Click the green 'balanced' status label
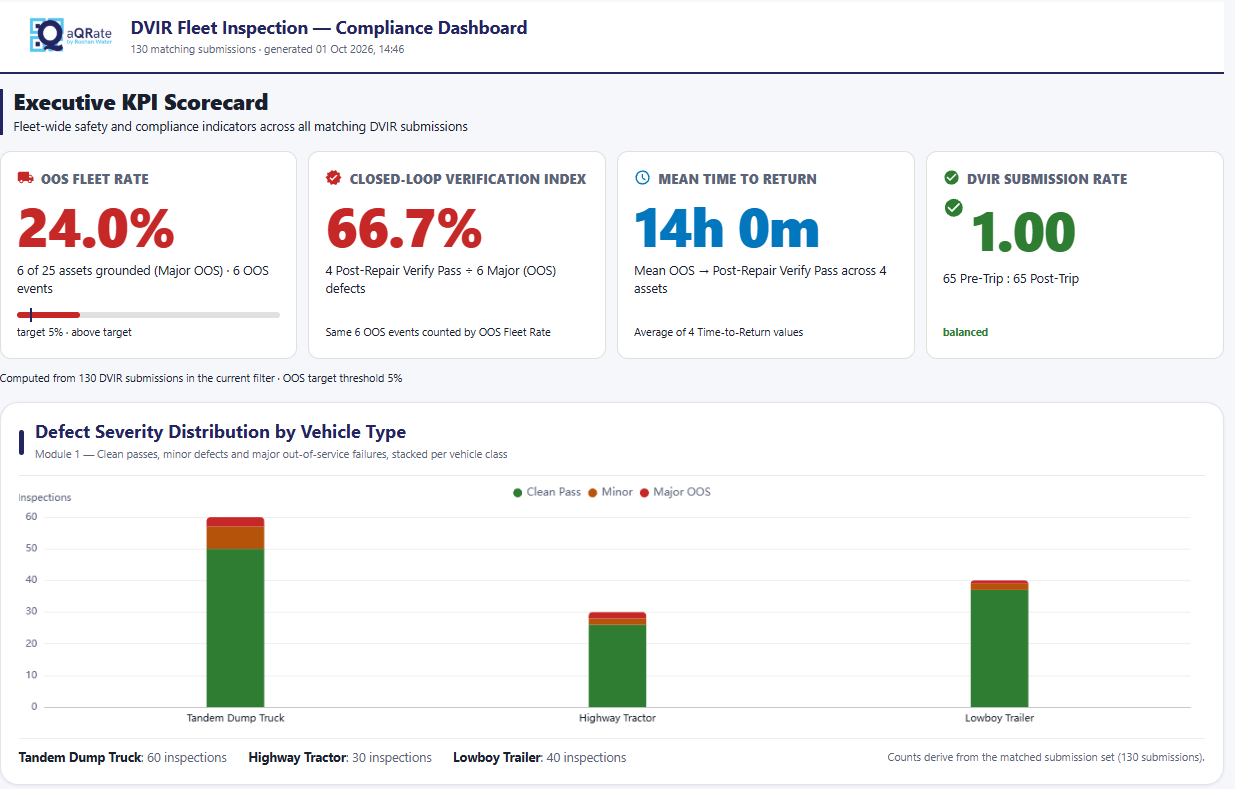1235x789 pixels. point(965,332)
